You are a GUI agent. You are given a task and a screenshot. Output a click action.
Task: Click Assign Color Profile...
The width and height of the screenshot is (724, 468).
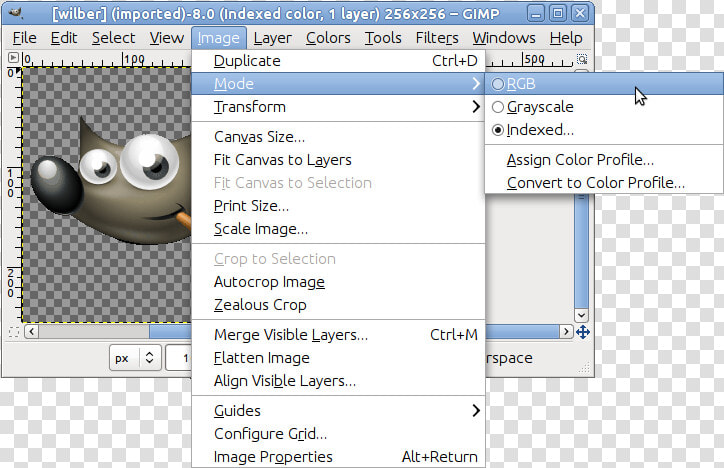point(604,160)
